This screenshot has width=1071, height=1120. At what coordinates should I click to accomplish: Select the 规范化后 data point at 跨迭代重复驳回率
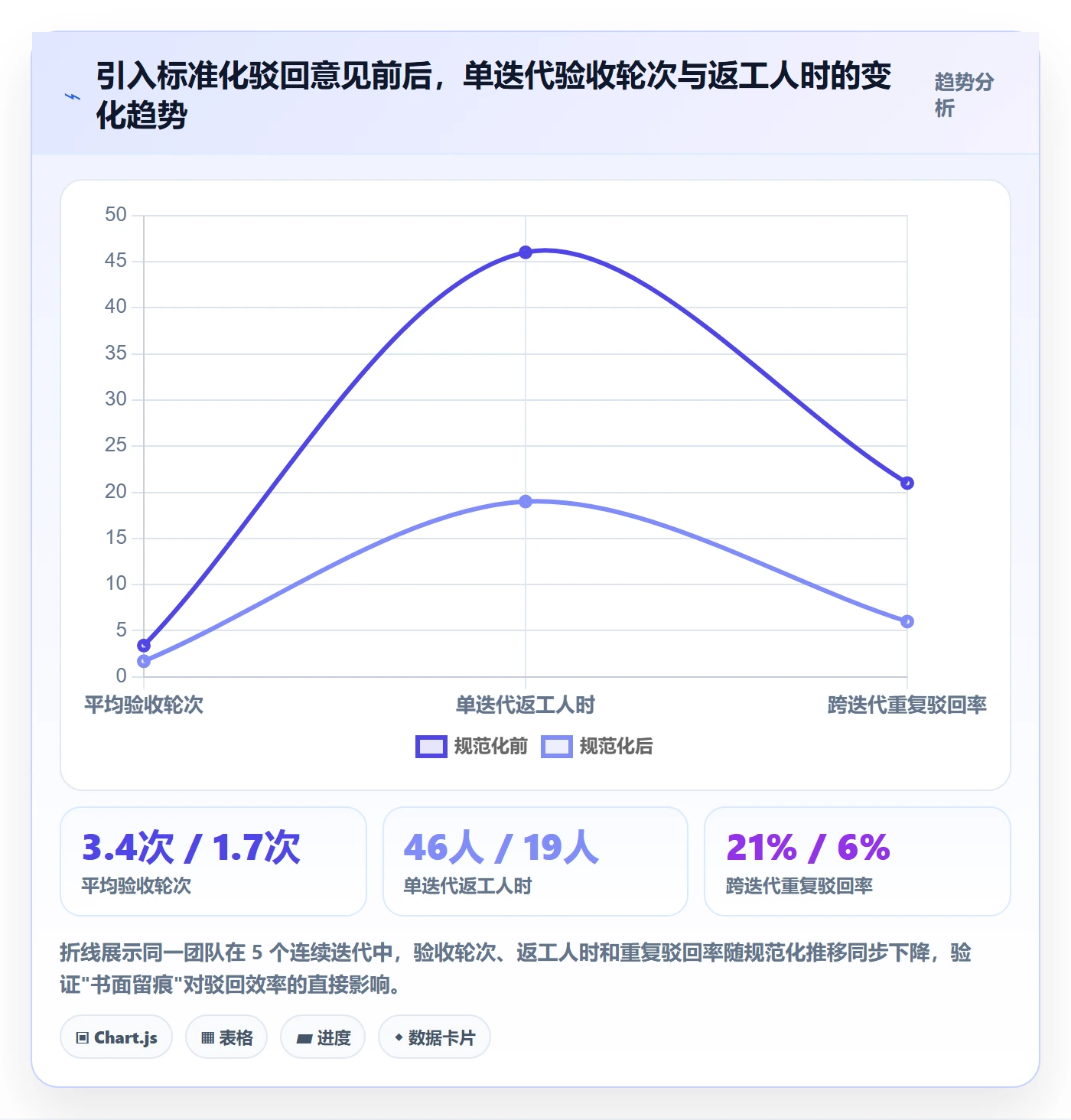click(907, 621)
